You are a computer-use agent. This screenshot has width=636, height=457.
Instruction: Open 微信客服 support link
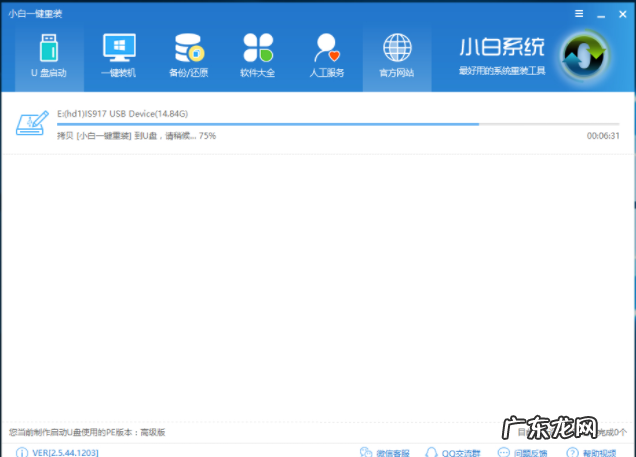coord(385,453)
